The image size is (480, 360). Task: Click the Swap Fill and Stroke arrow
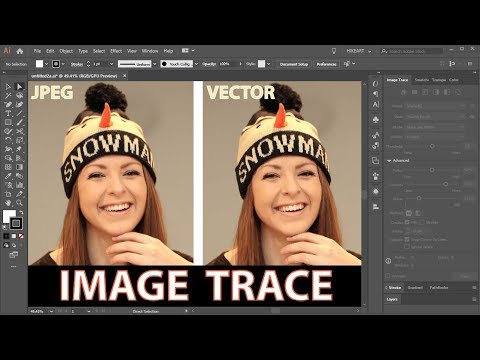pyautogui.click(x=21, y=212)
